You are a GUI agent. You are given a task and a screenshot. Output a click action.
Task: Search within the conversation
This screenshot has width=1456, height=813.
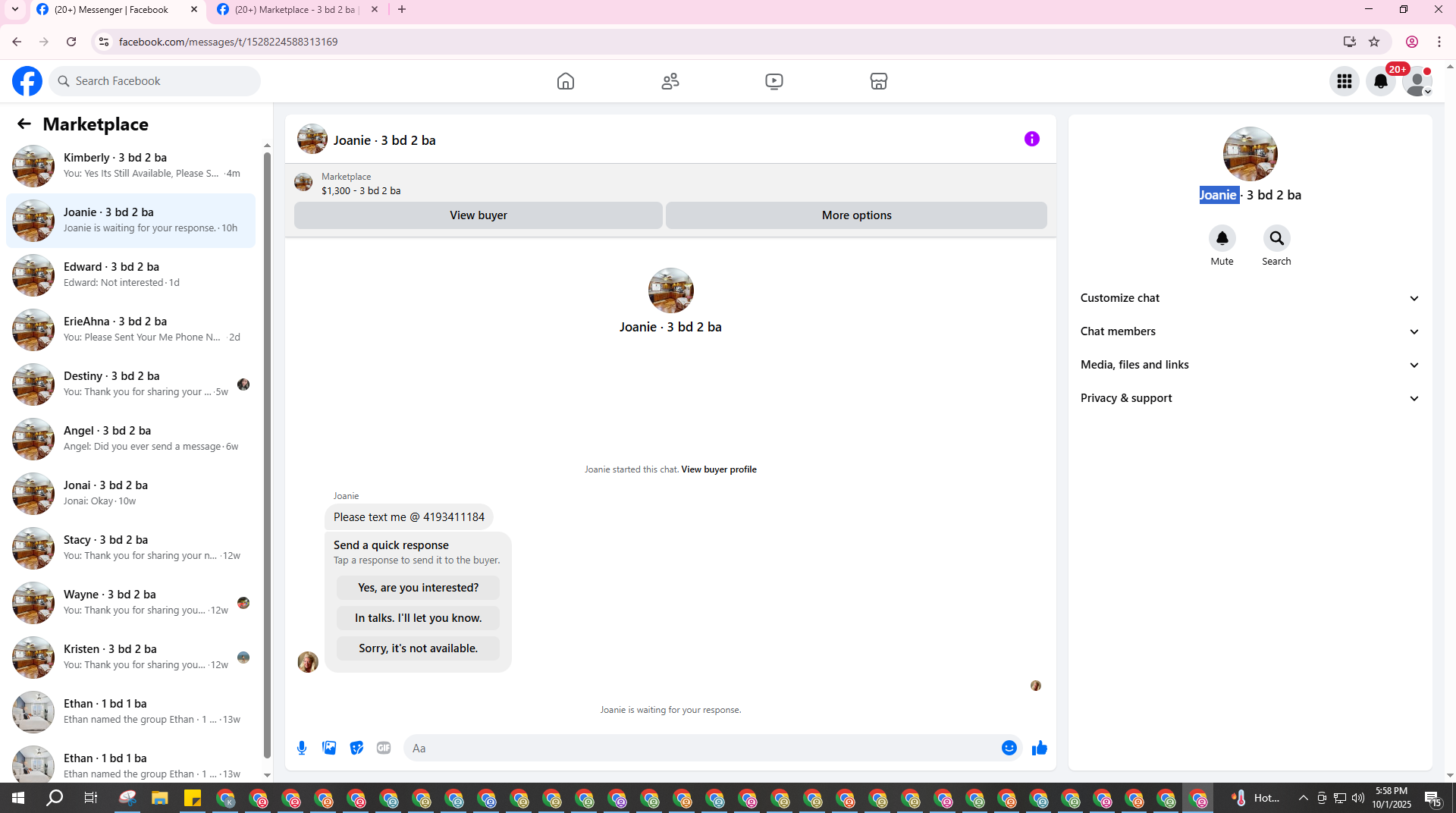1276,238
